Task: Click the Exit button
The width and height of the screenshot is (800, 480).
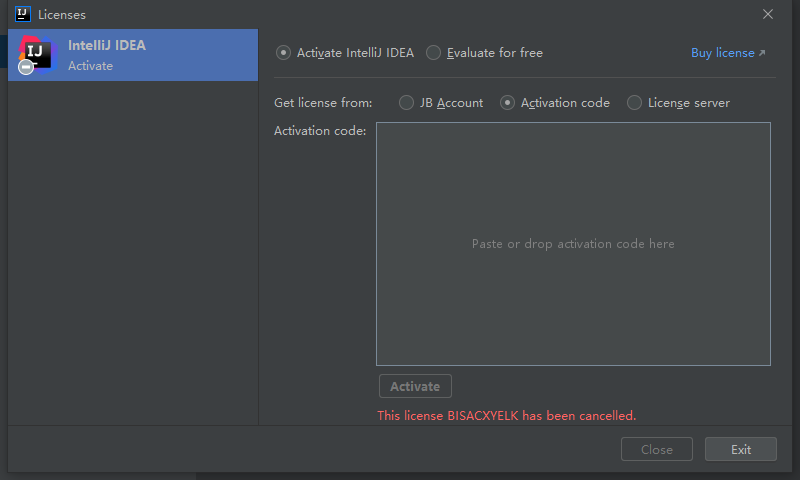Action: (x=741, y=449)
